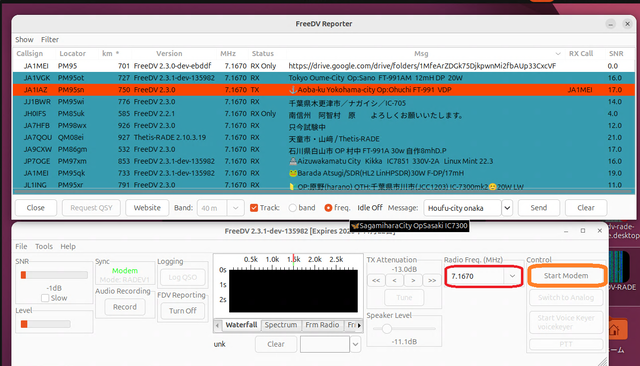640x366 pixels.
Task: Select the band tracking radio button
Action: [x=292, y=208]
